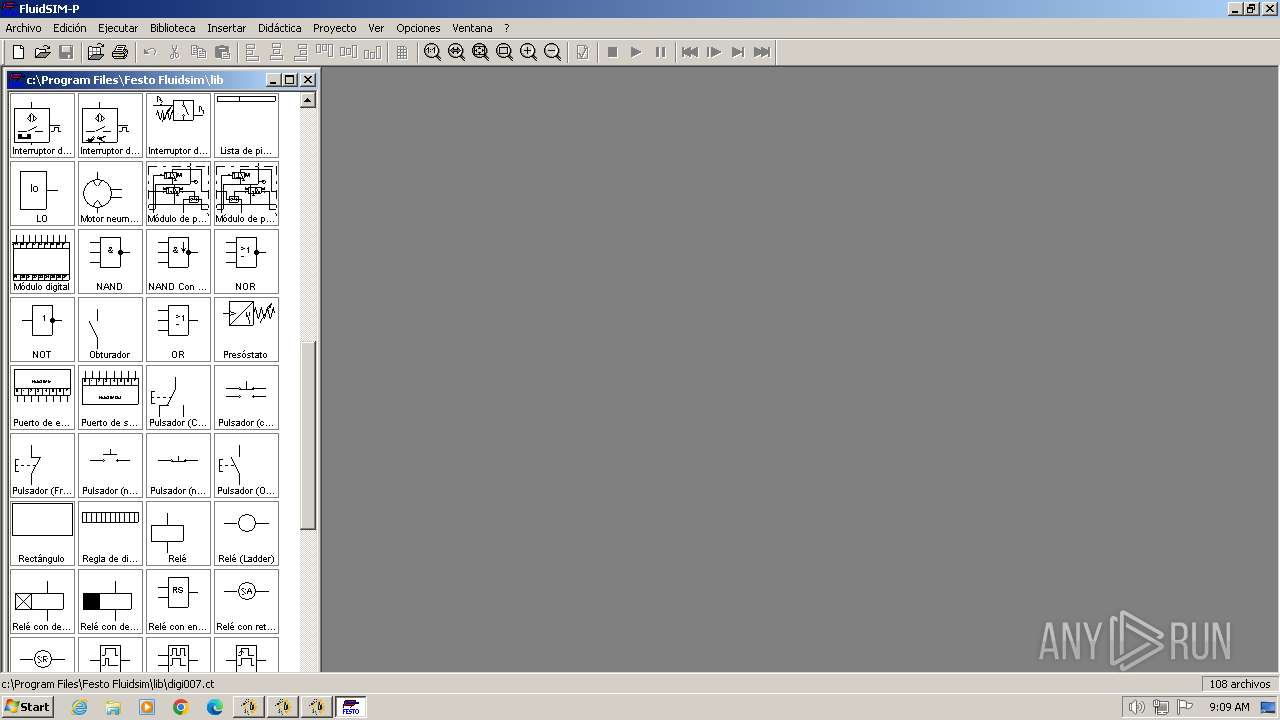The image size is (1280, 720).
Task: Open an existing file from toolbar
Action: pos(42,52)
